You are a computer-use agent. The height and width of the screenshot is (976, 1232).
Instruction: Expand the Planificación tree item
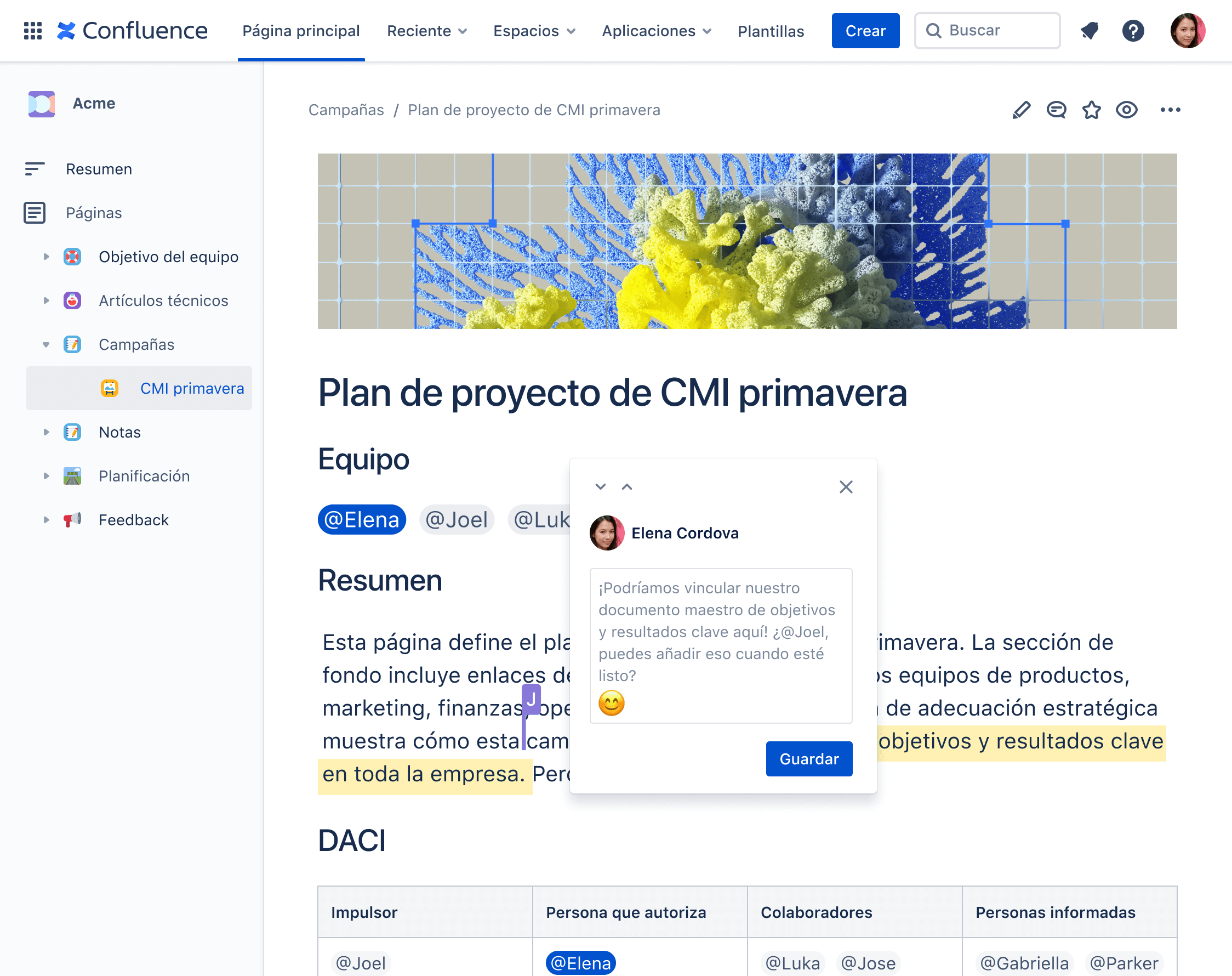point(46,475)
